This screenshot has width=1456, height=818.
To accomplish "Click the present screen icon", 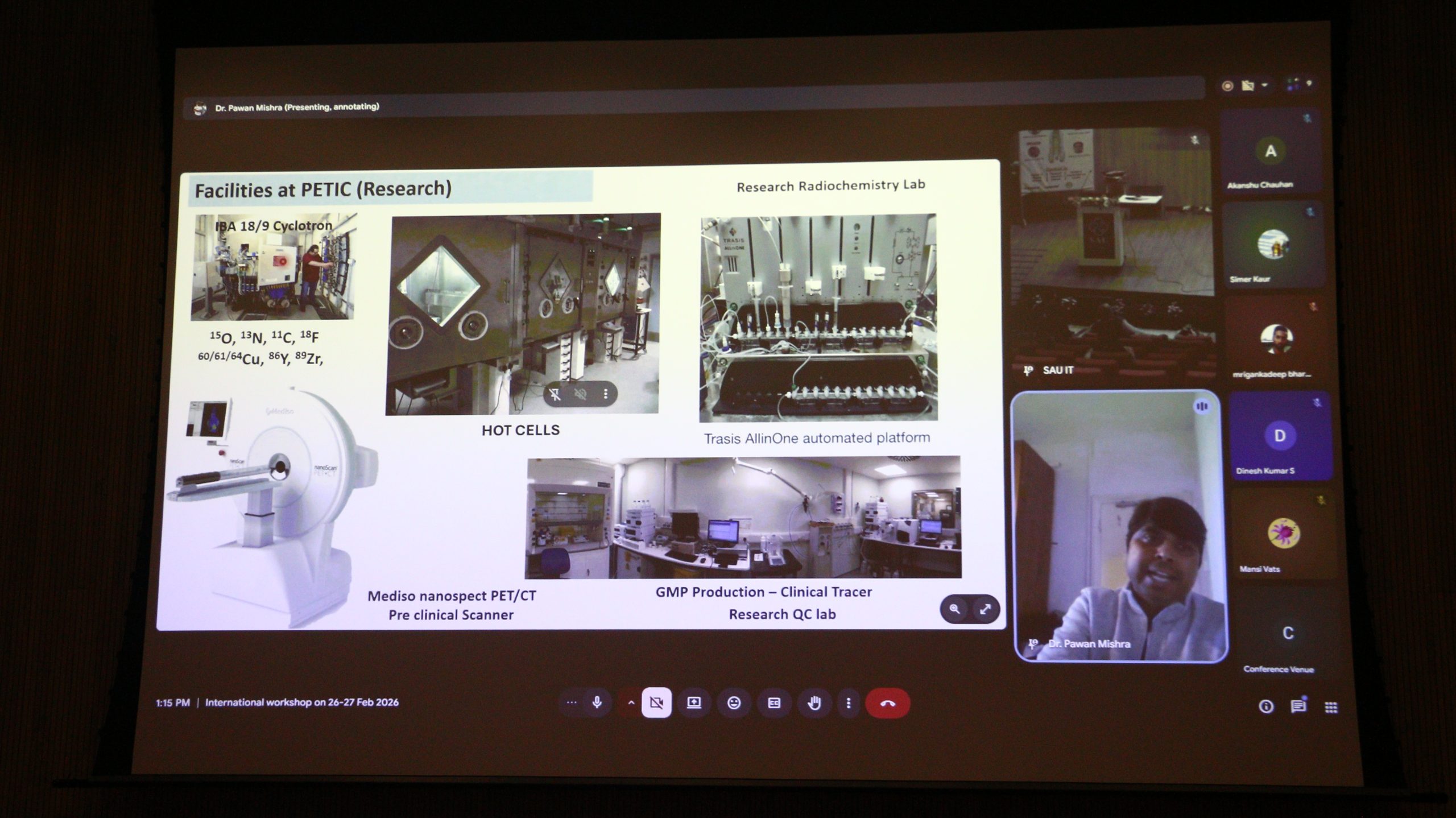I will [694, 703].
